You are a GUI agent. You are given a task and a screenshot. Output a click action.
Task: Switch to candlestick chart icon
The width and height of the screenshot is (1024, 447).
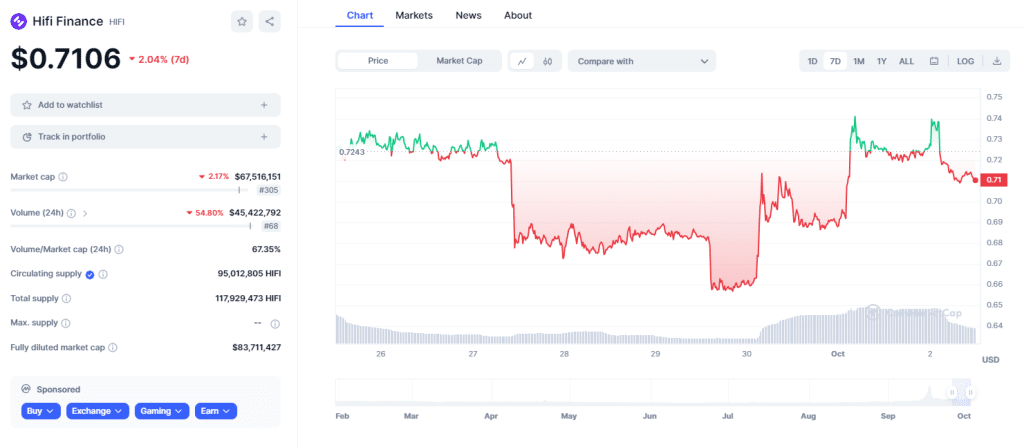coord(548,61)
